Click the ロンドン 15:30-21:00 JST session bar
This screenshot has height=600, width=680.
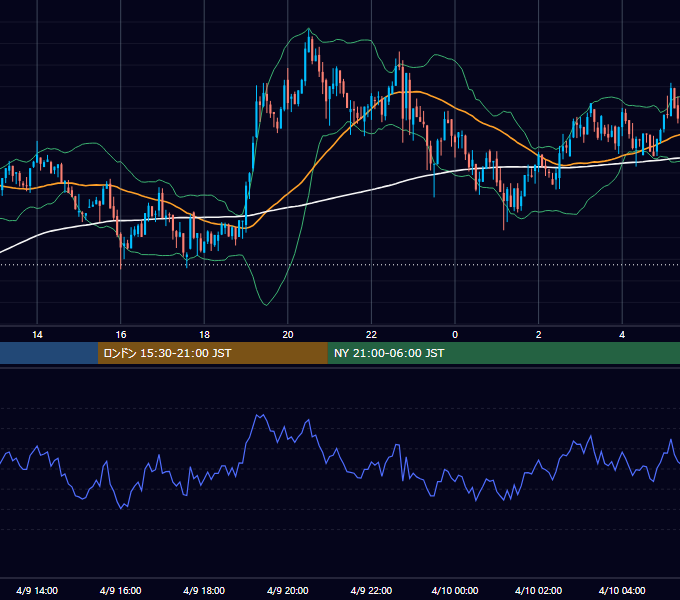[212, 353]
